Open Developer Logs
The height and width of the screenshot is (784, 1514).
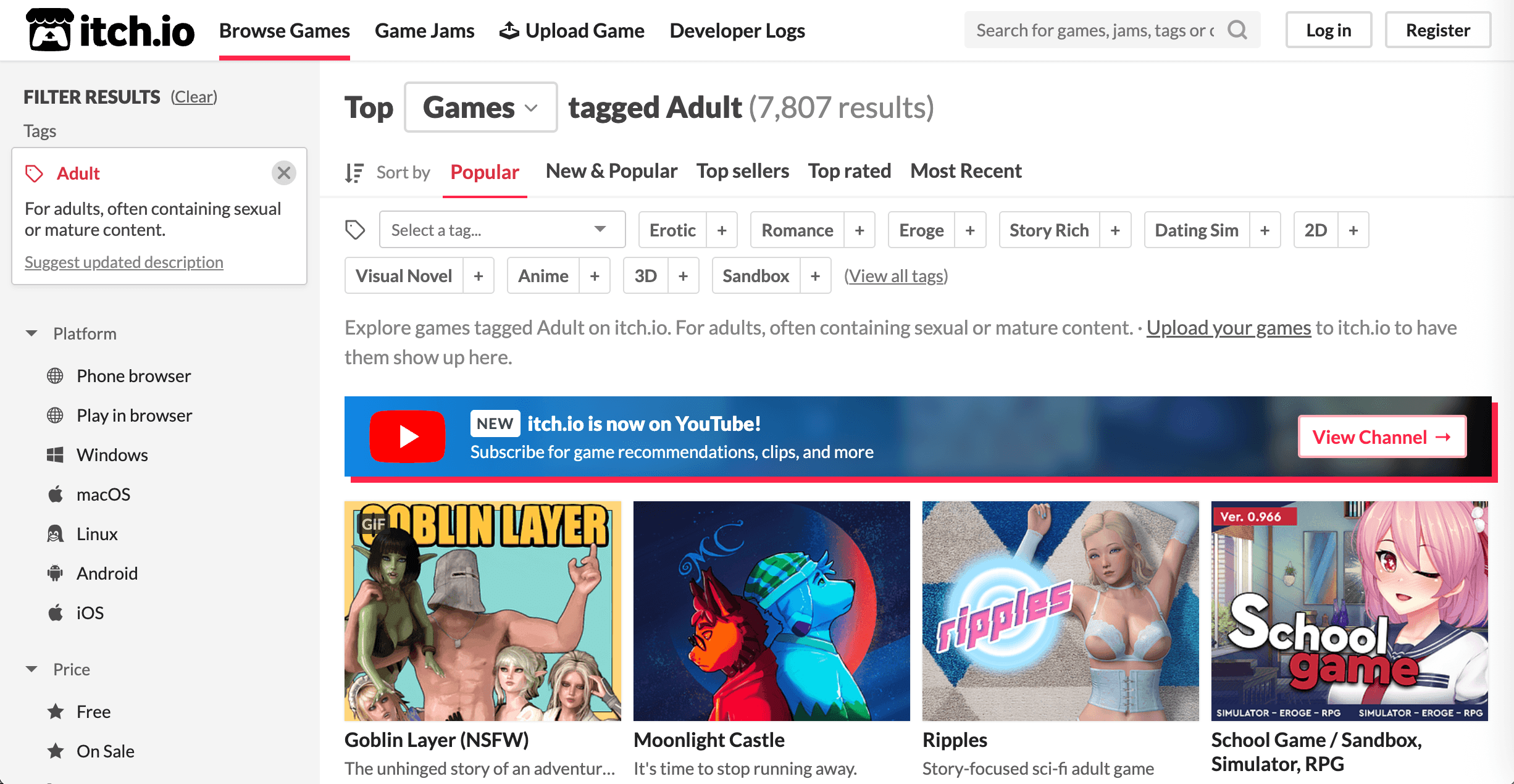tap(737, 30)
